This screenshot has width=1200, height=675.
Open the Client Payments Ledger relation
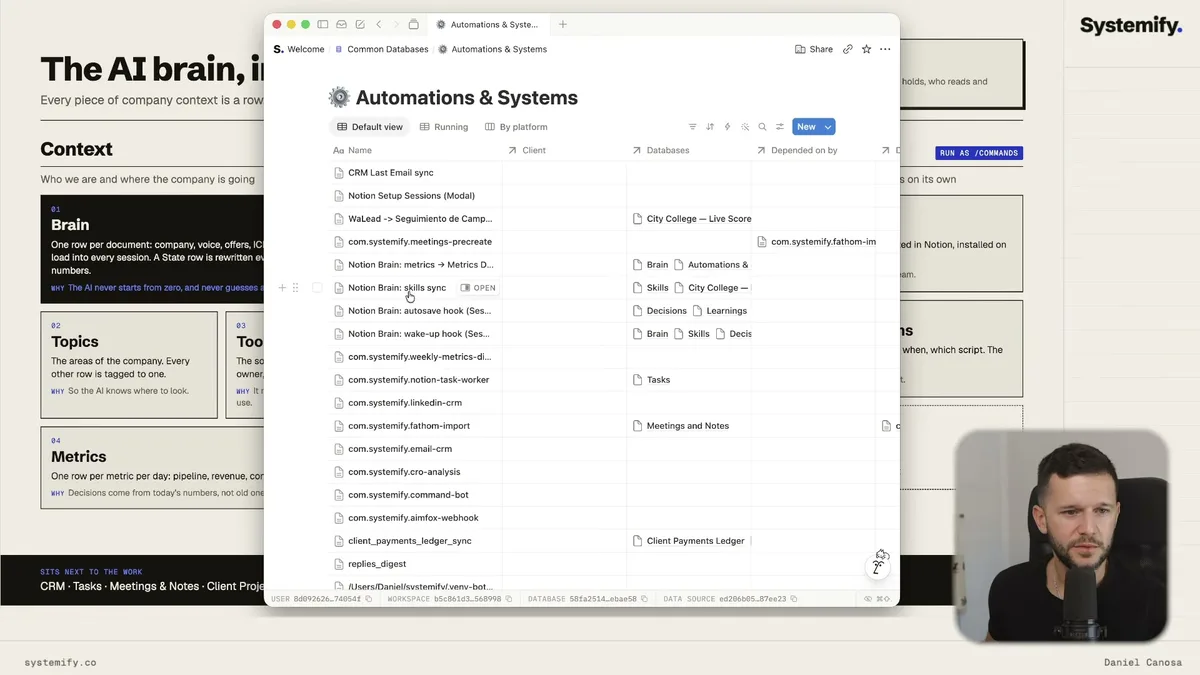point(689,541)
